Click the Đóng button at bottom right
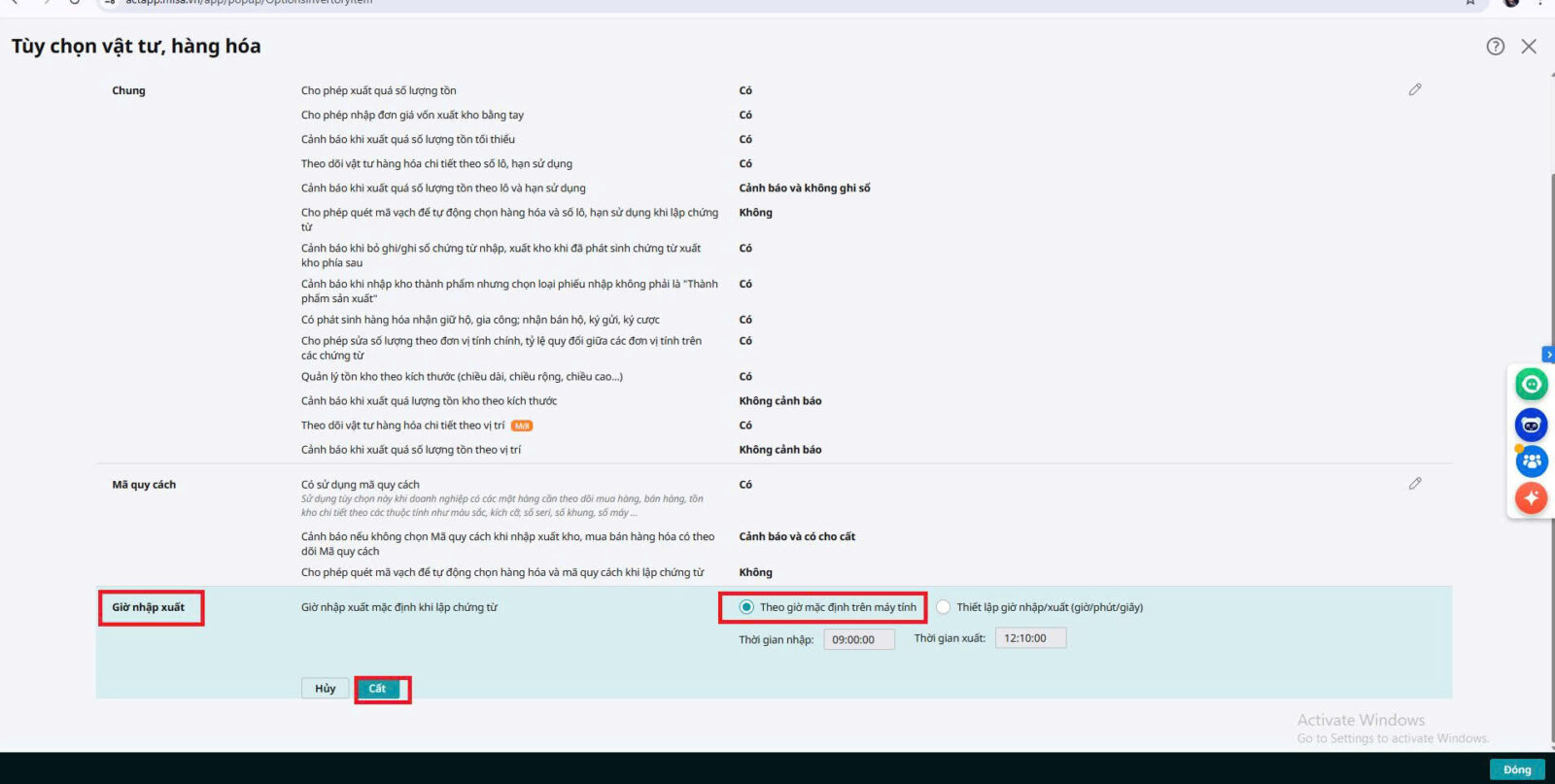Image resolution: width=1555 pixels, height=784 pixels. coord(1517,769)
